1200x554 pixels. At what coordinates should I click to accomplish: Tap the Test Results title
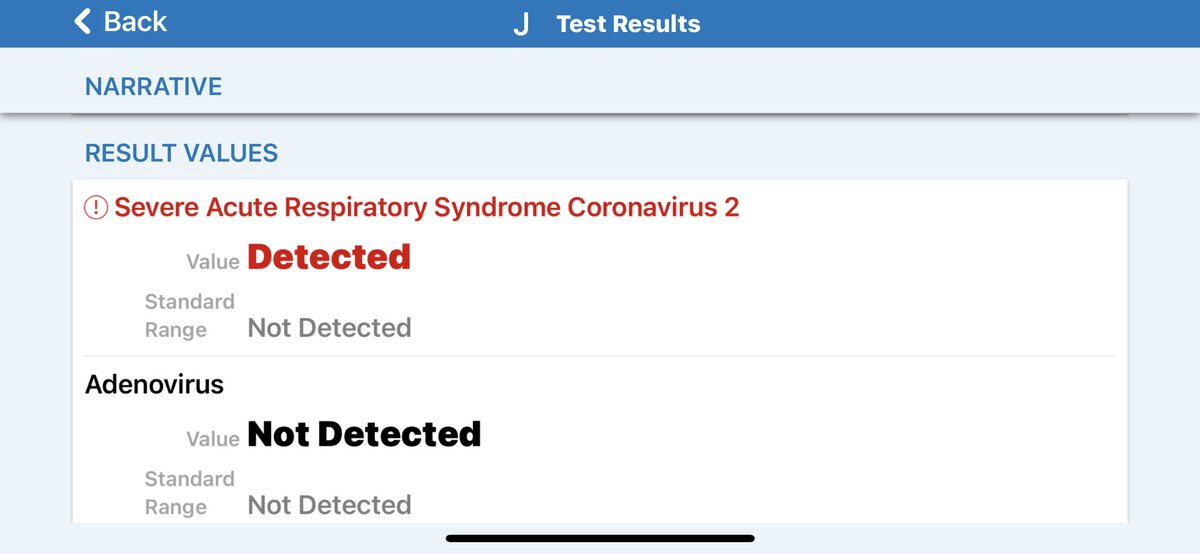[628, 24]
